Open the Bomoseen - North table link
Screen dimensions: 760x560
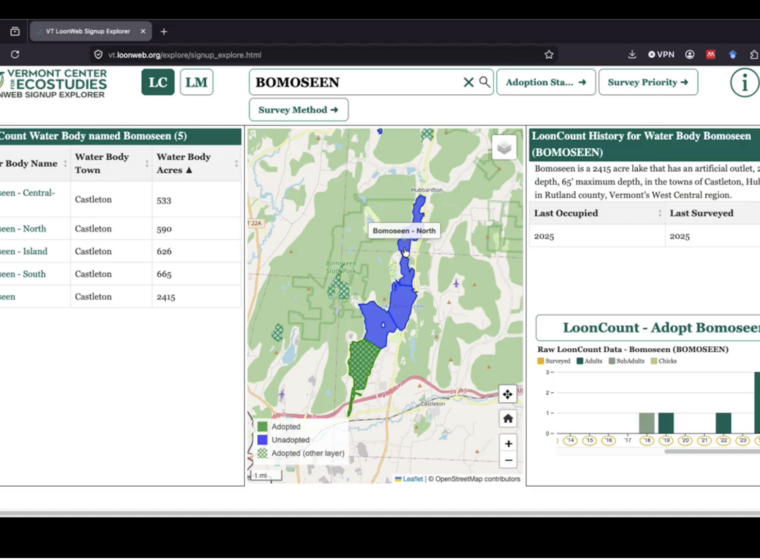point(23,228)
